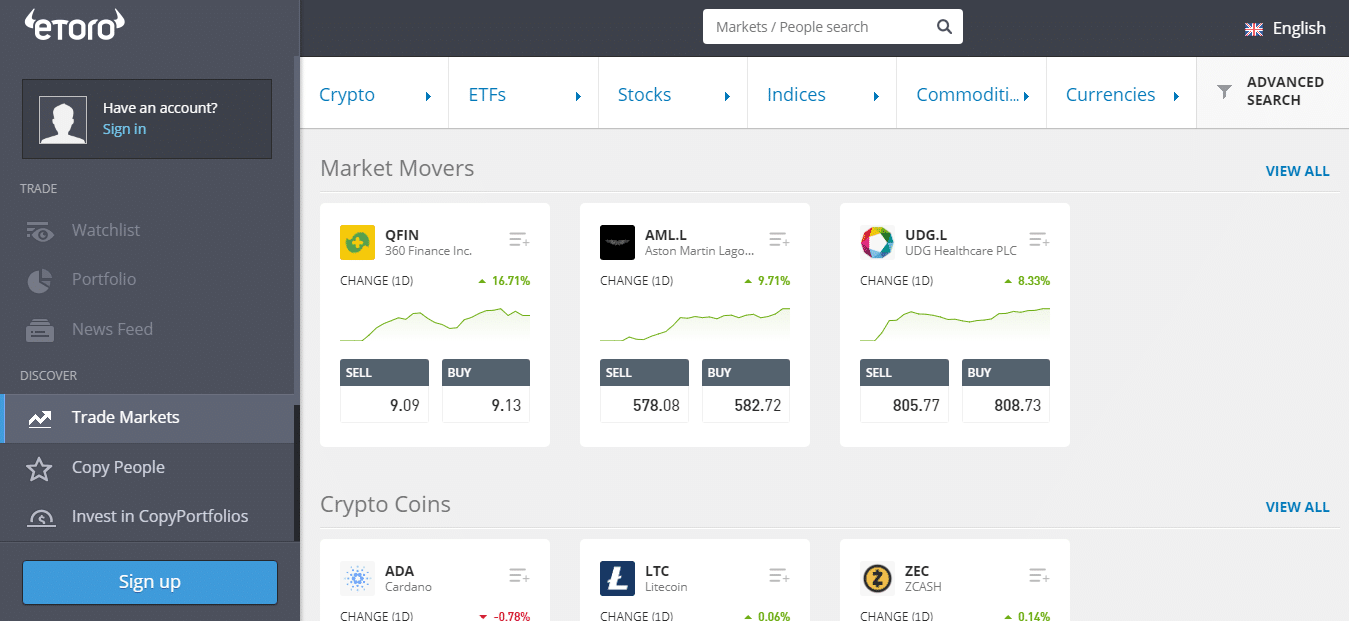Open the English language selector
The height and width of the screenshot is (621, 1349).
[x=1285, y=29]
